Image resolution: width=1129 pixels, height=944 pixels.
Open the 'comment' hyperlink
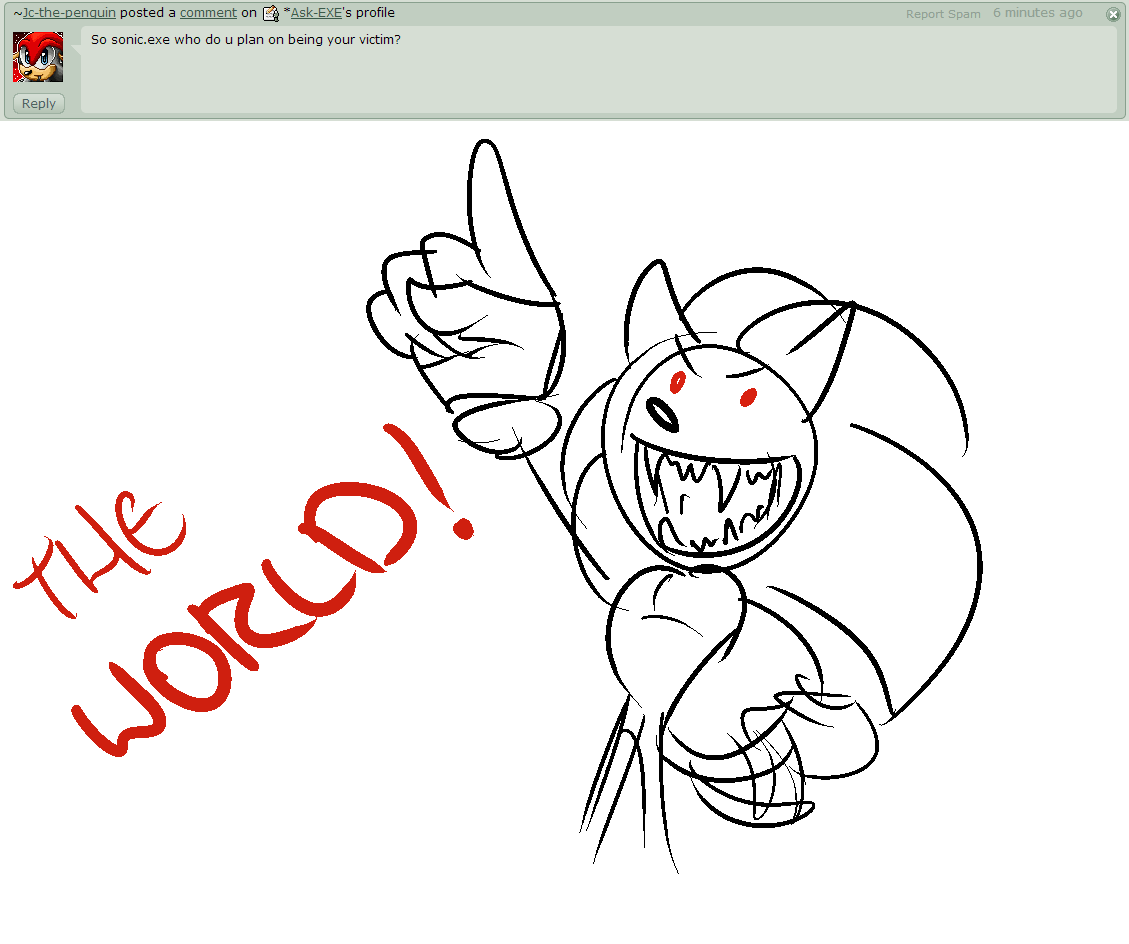tap(208, 13)
